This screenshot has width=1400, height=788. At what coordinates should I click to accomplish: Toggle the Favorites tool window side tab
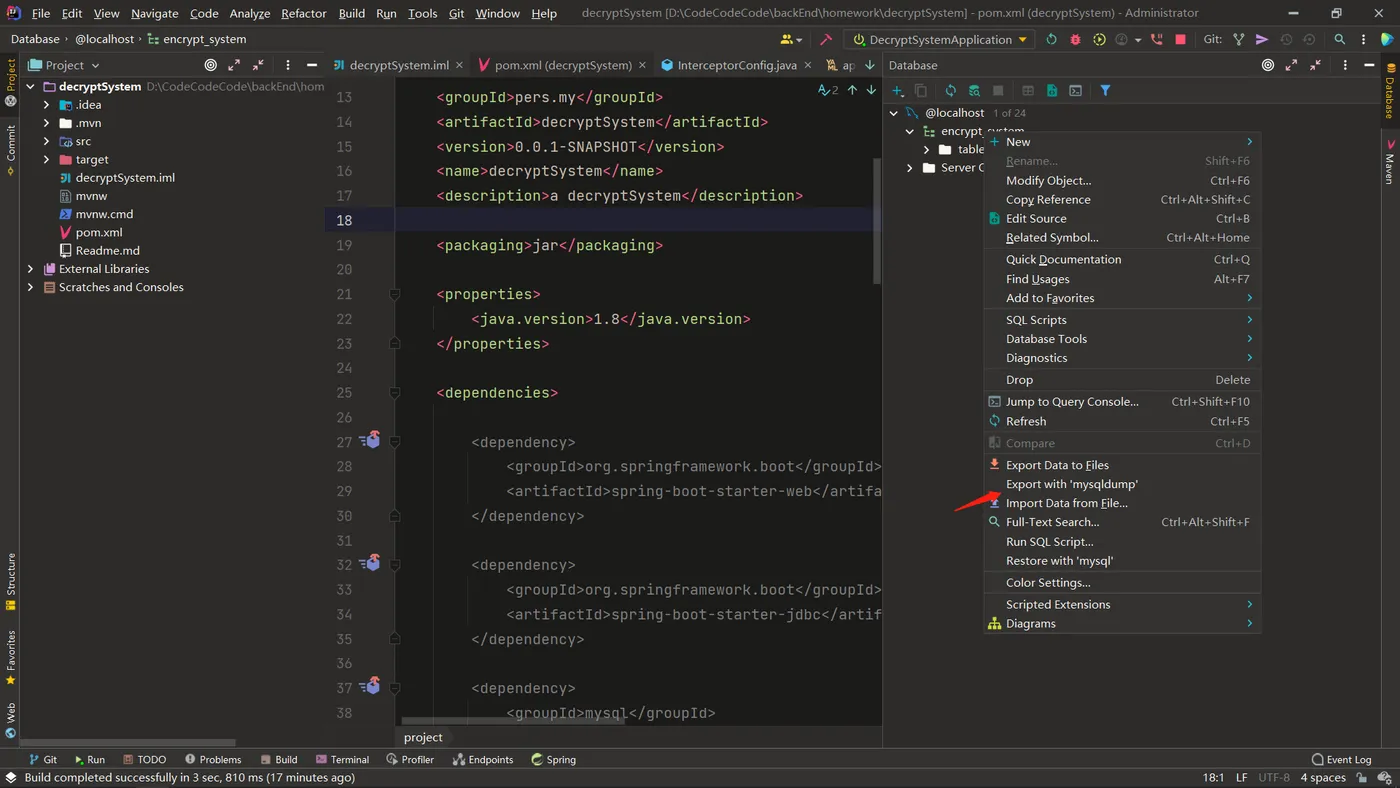coord(11,657)
